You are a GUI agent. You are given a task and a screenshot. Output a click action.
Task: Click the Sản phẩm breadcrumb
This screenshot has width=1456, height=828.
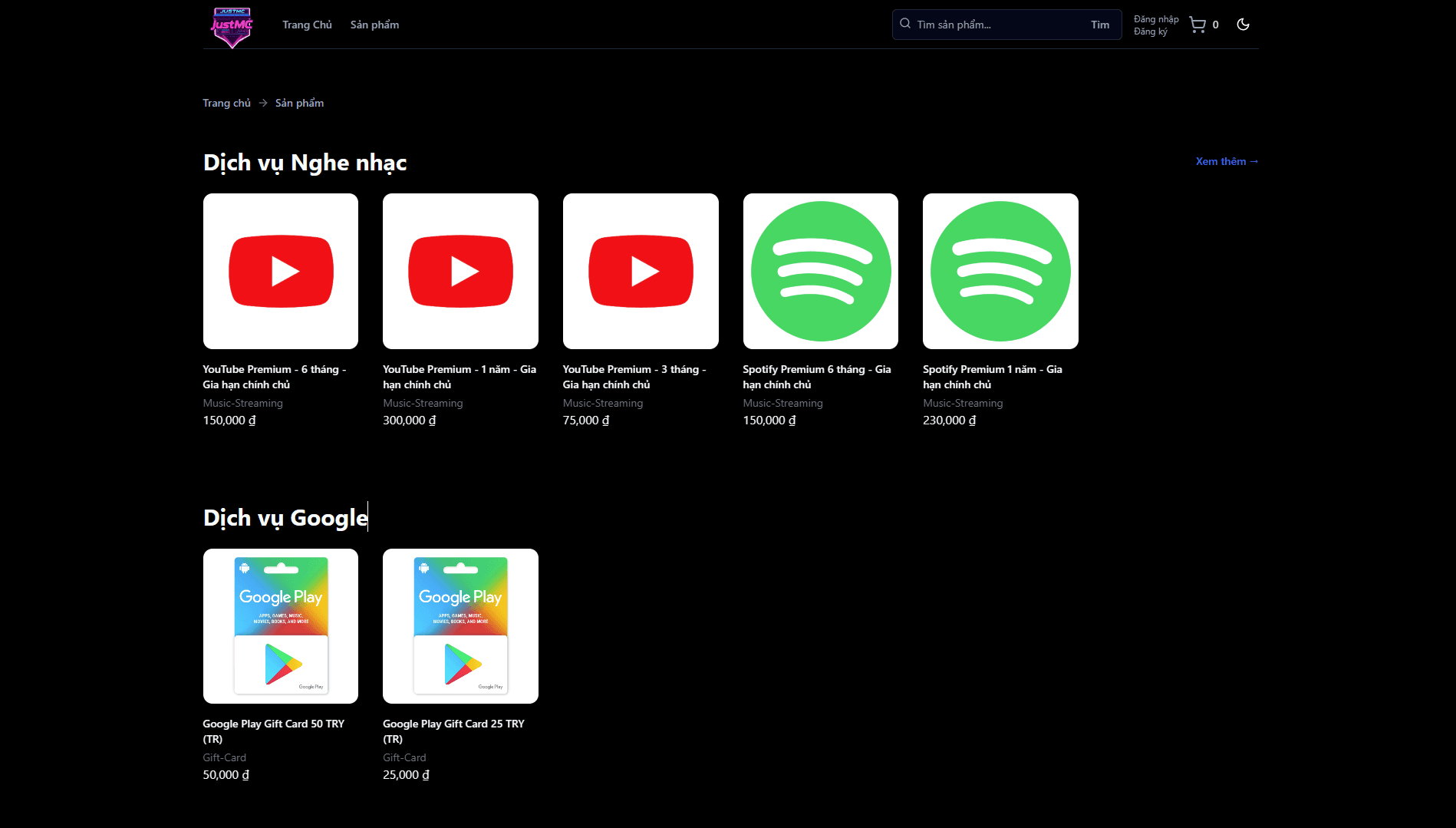click(x=299, y=103)
